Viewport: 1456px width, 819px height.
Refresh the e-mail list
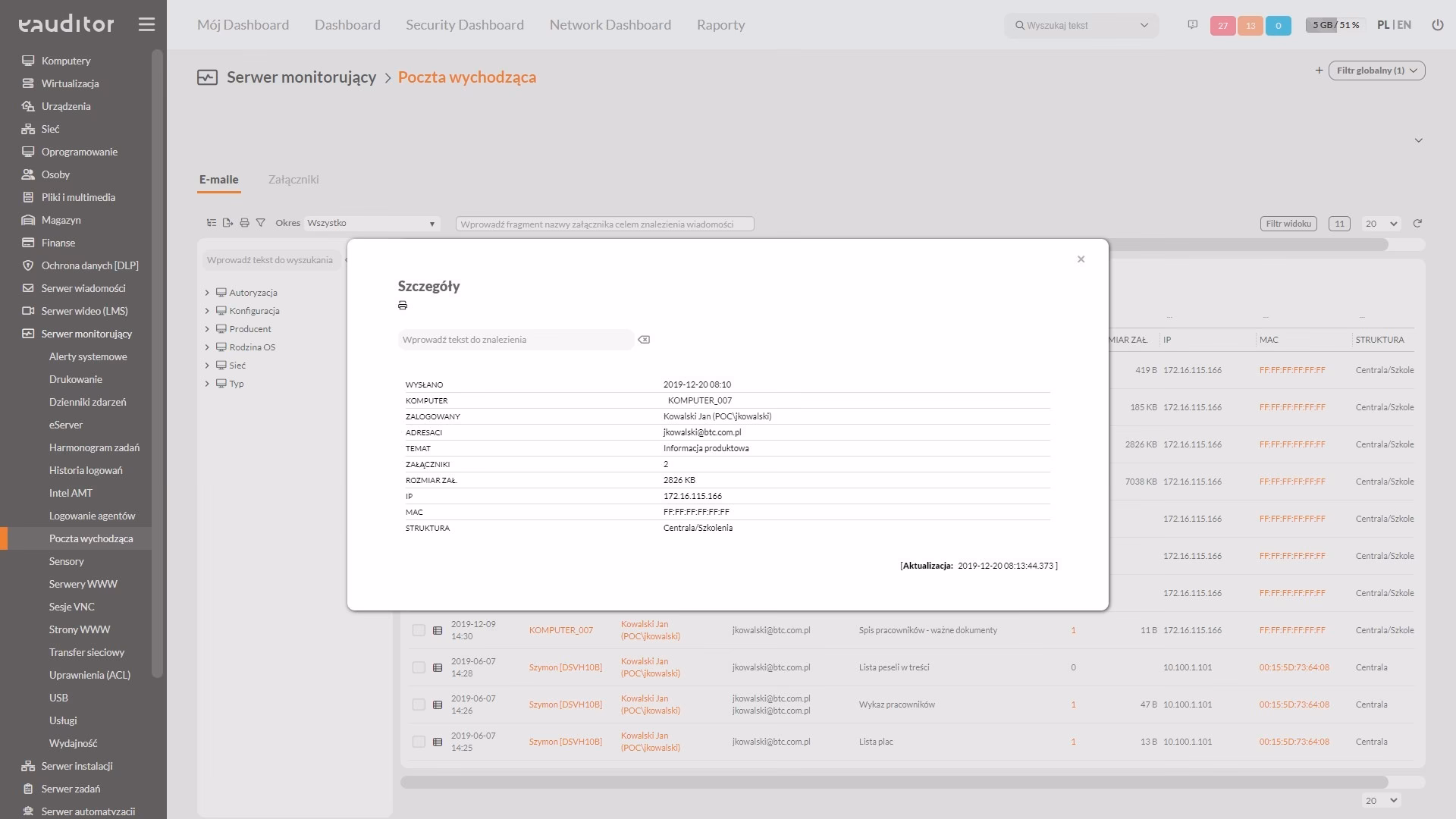pyautogui.click(x=1417, y=224)
